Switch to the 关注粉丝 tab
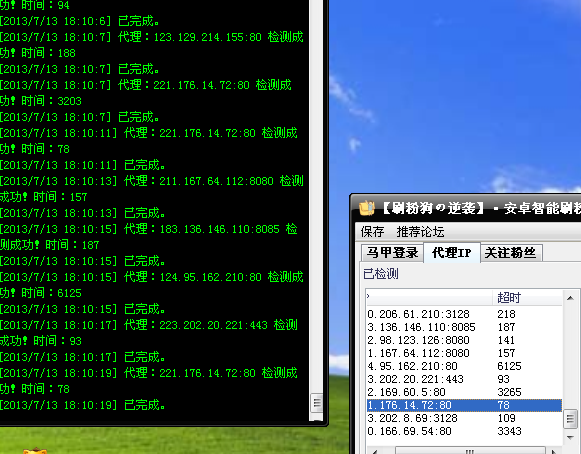The height and width of the screenshot is (454, 581). (x=511, y=253)
